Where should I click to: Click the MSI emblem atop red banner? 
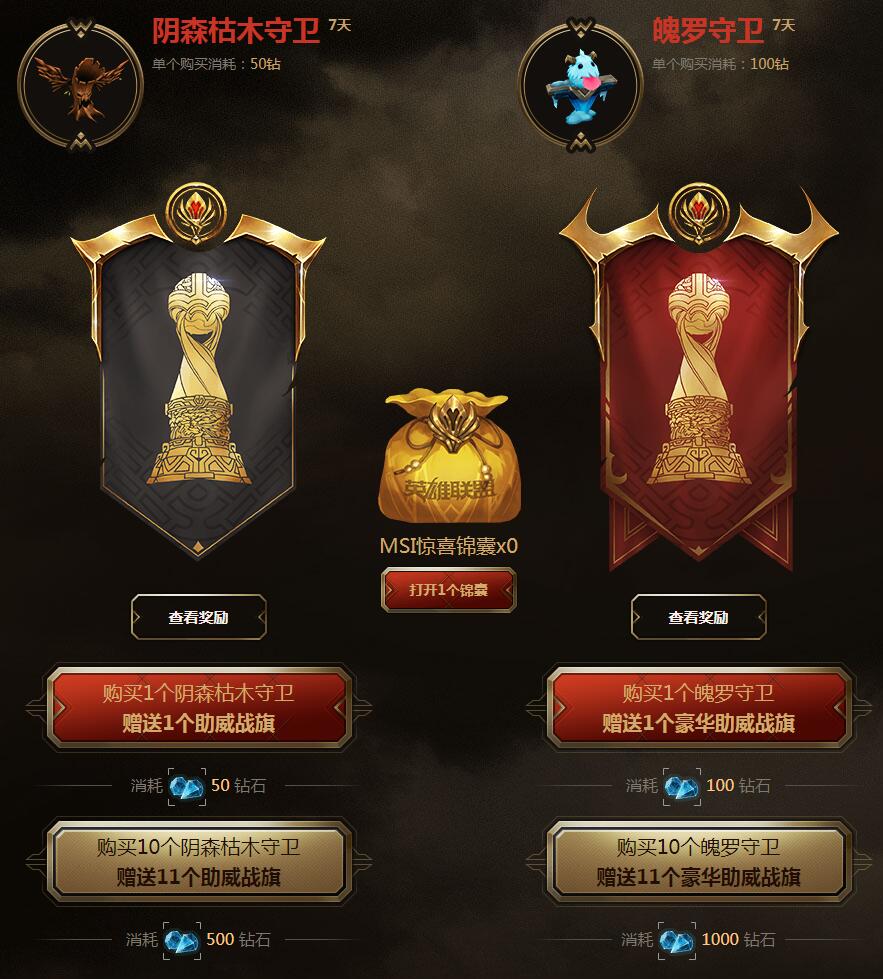tap(699, 214)
